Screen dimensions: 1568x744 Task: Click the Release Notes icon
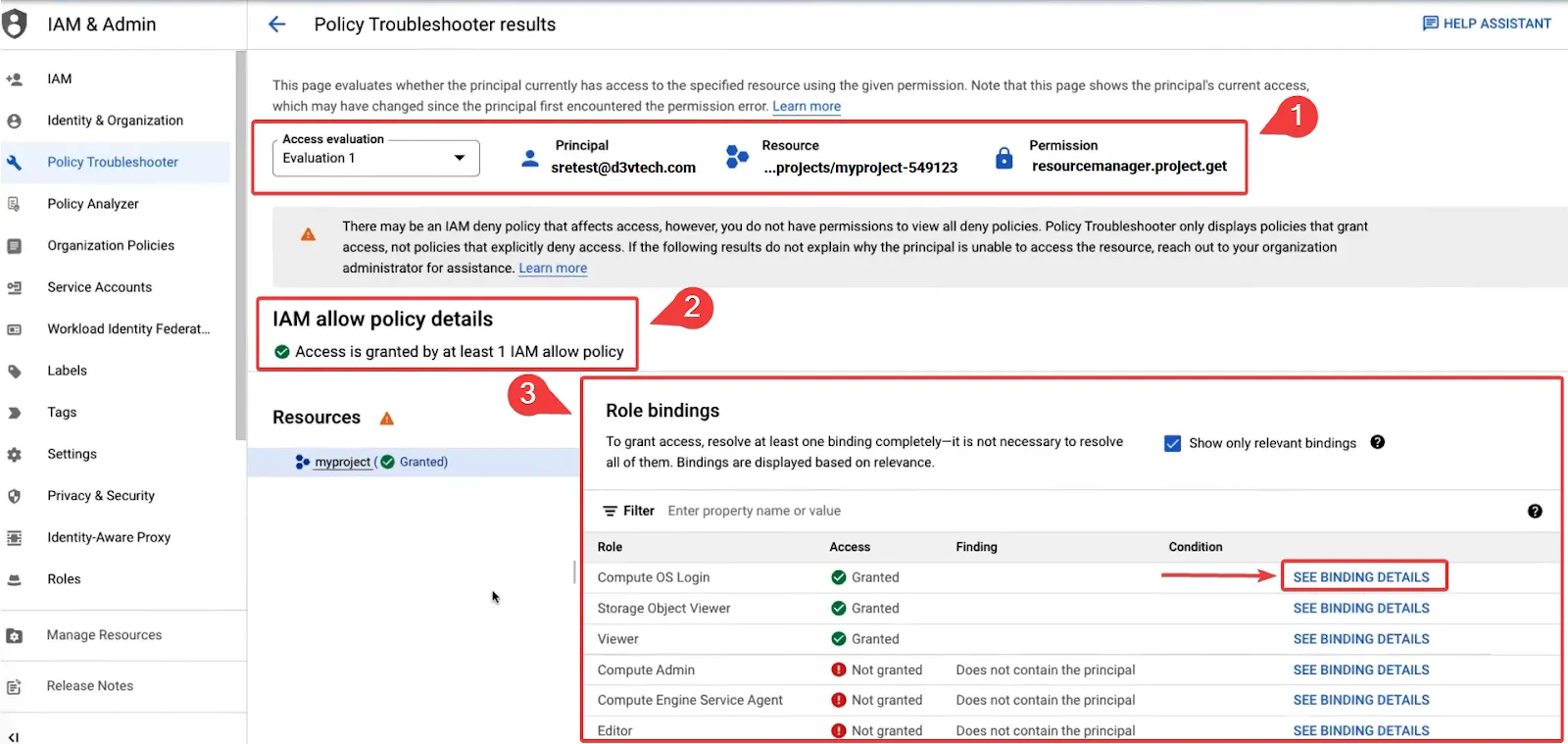tap(14, 686)
